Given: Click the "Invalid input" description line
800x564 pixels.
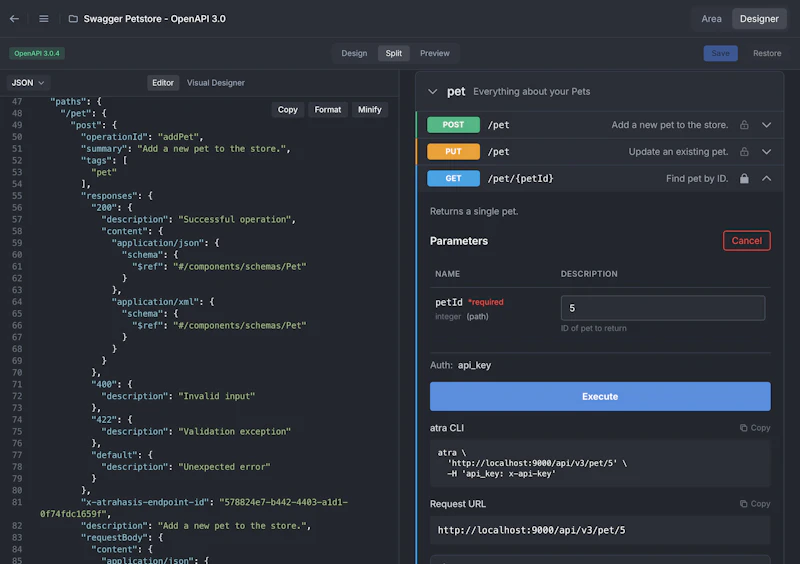Looking at the screenshot, I should [178, 396].
